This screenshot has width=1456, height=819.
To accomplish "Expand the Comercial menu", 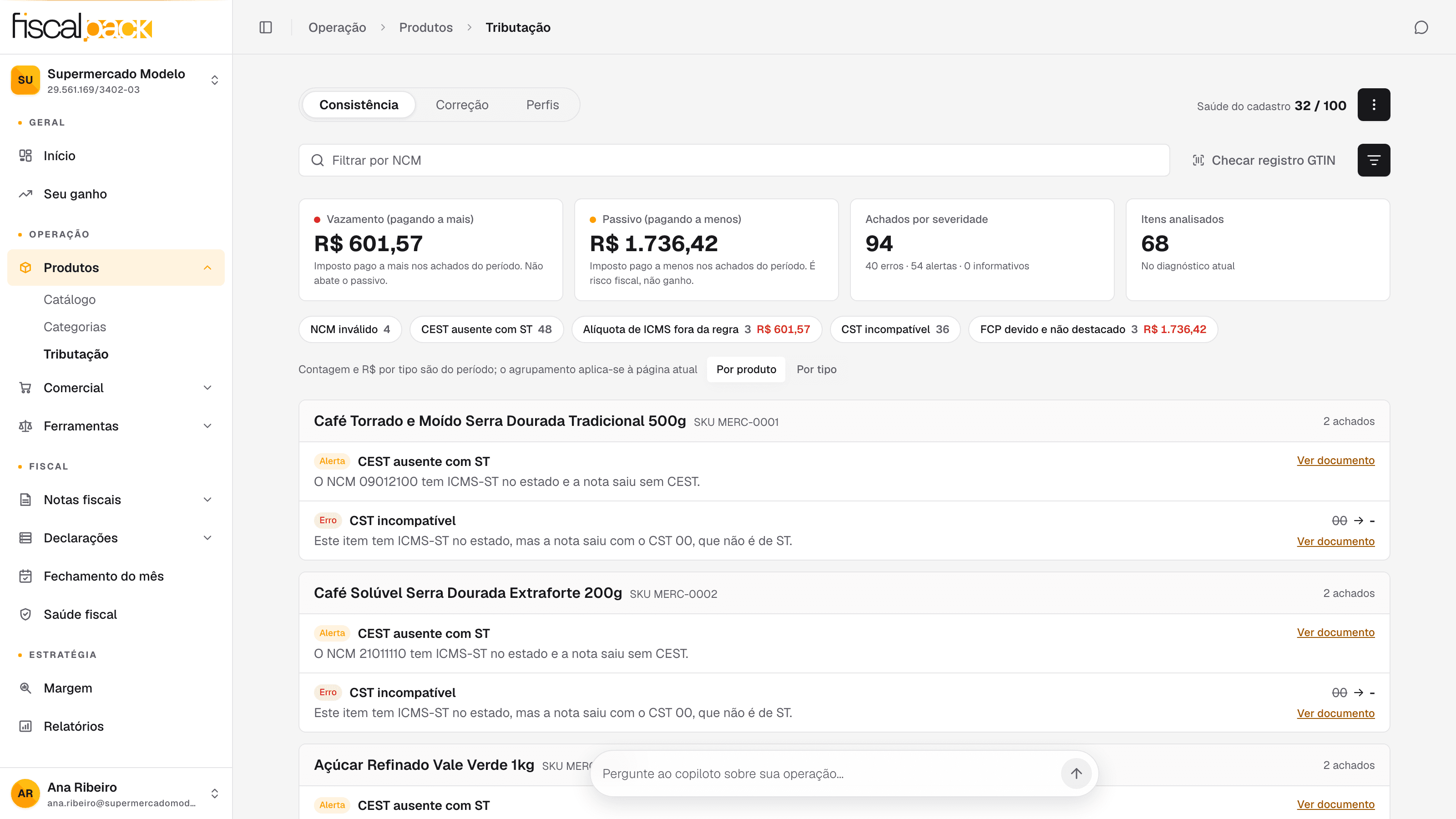I will tap(116, 388).
